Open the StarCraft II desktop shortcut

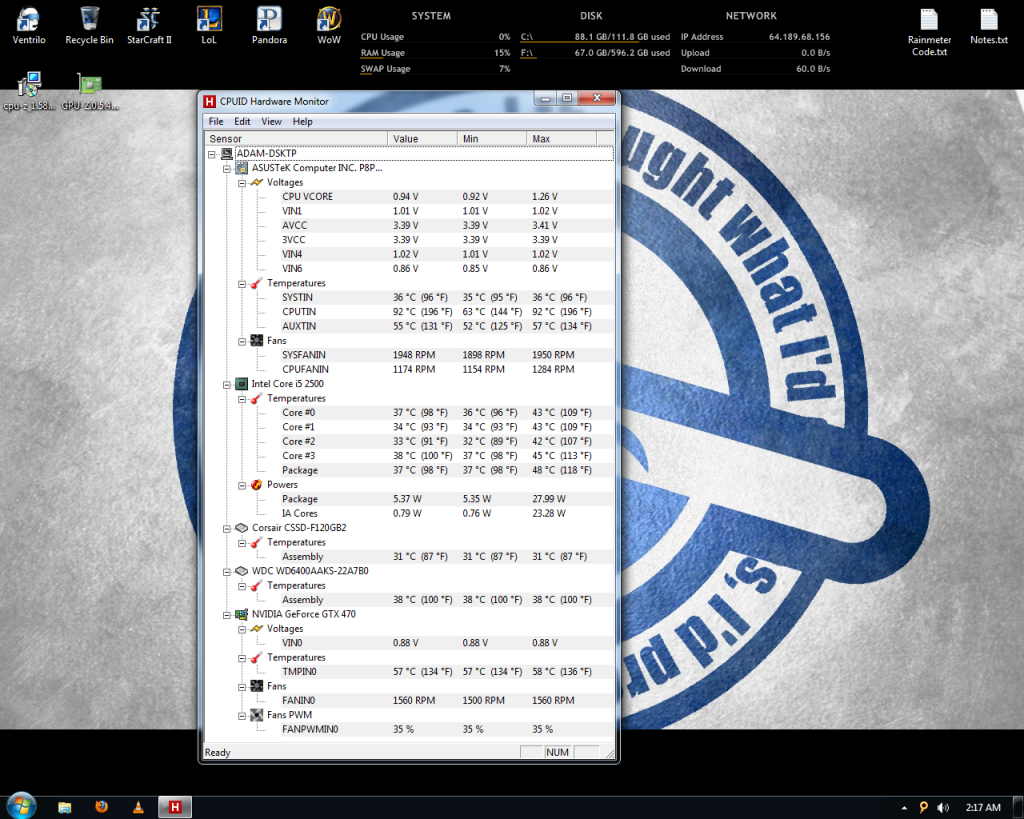click(x=148, y=20)
